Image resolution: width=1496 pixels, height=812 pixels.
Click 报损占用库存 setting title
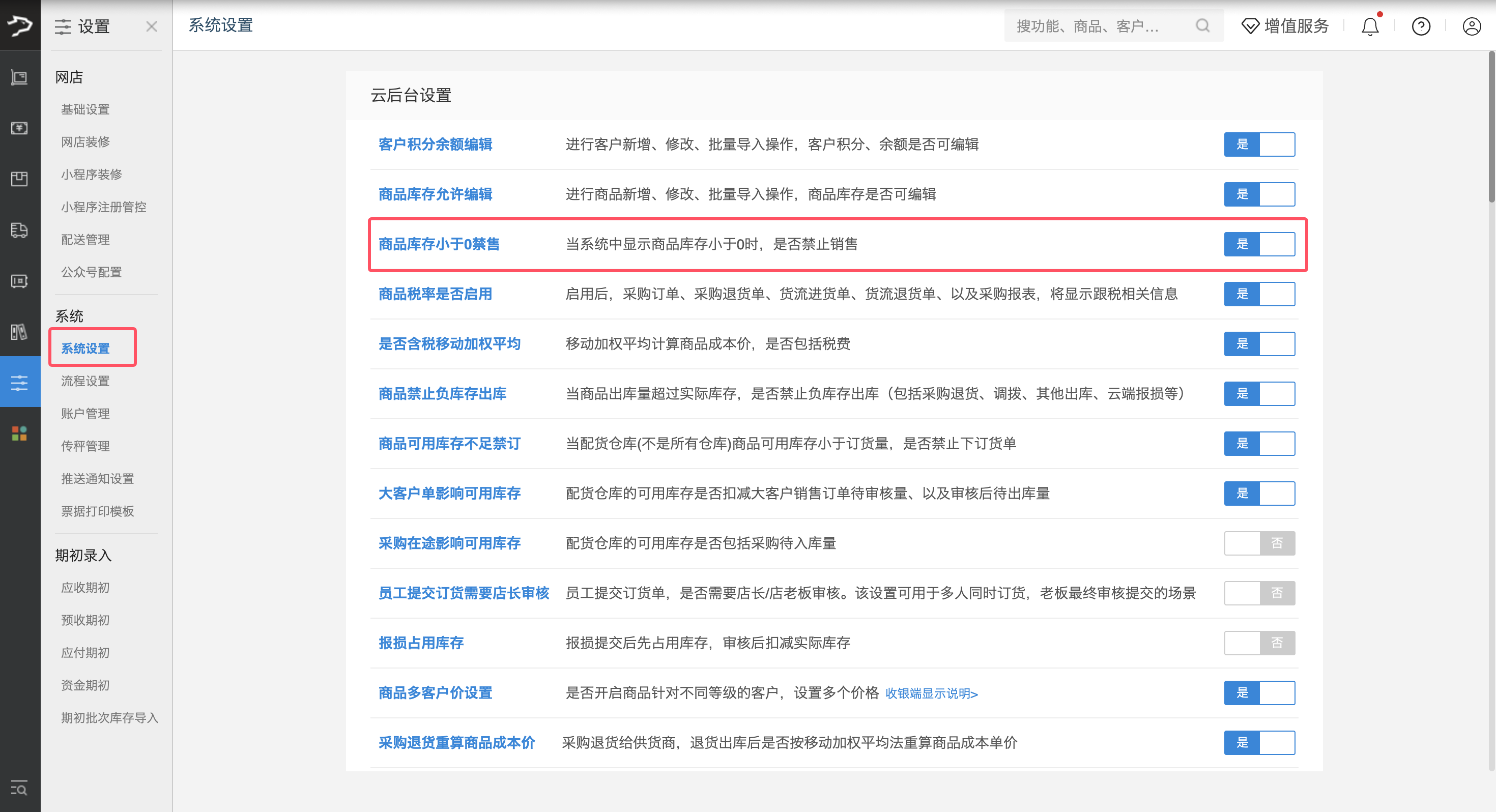pyautogui.click(x=421, y=643)
